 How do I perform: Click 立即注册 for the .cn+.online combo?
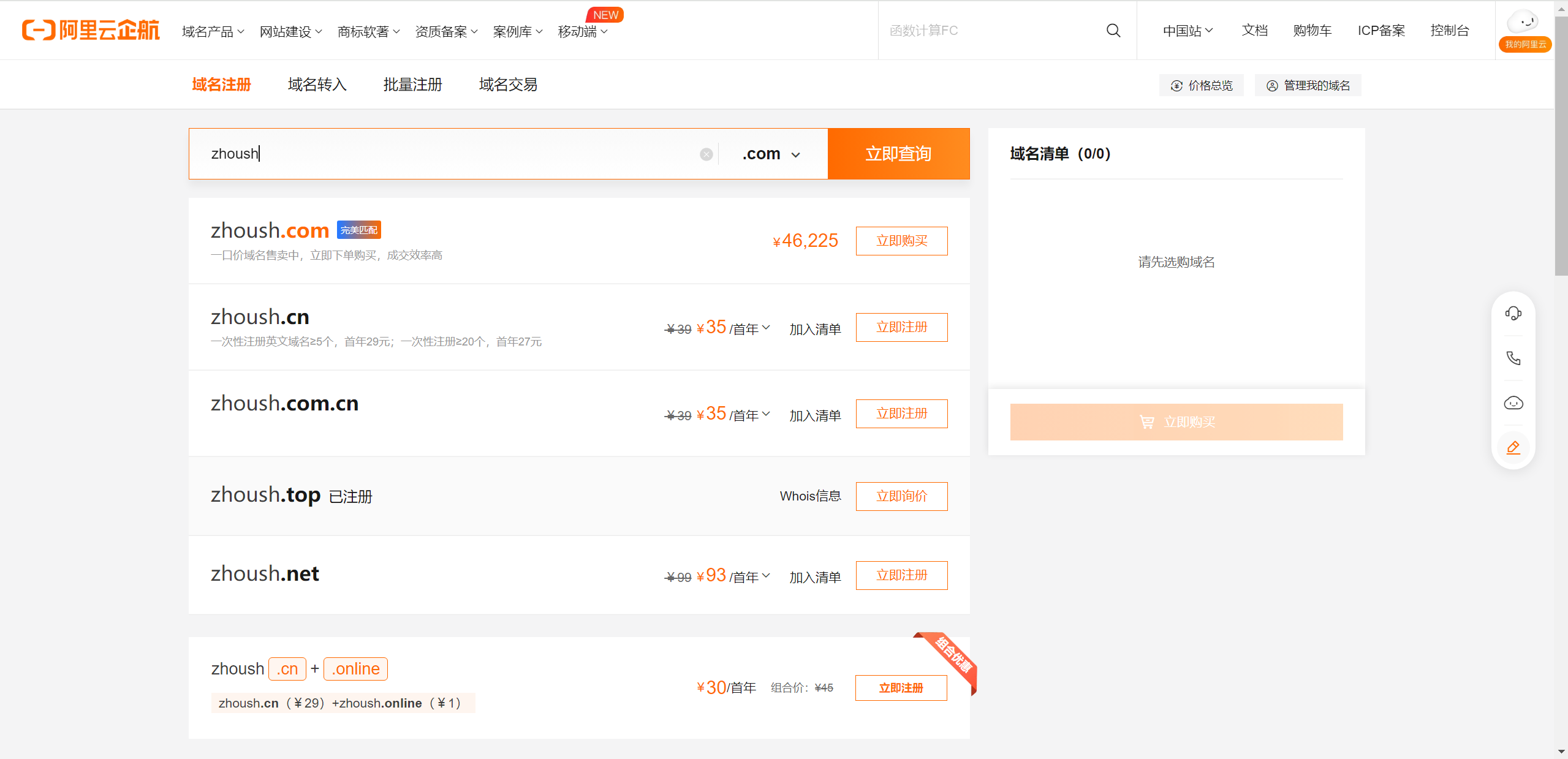(x=901, y=688)
